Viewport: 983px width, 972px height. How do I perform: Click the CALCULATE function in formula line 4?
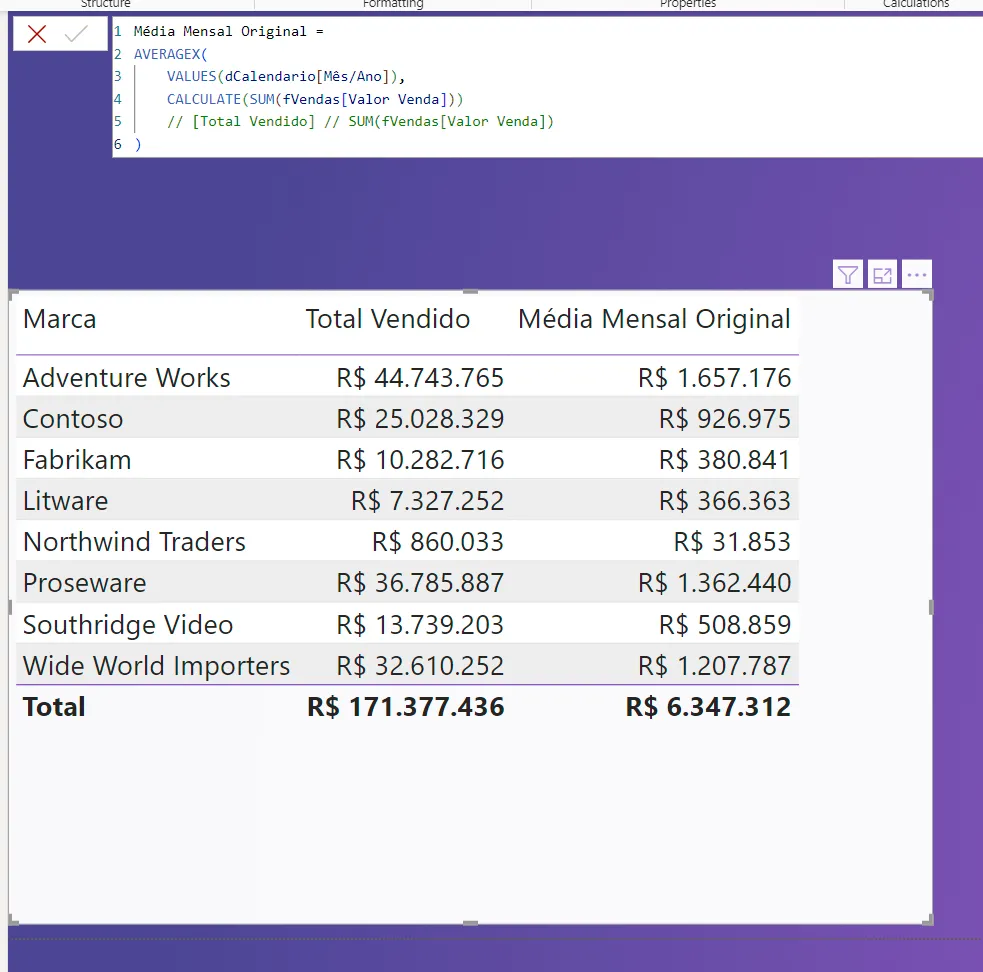tap(204, 99)
